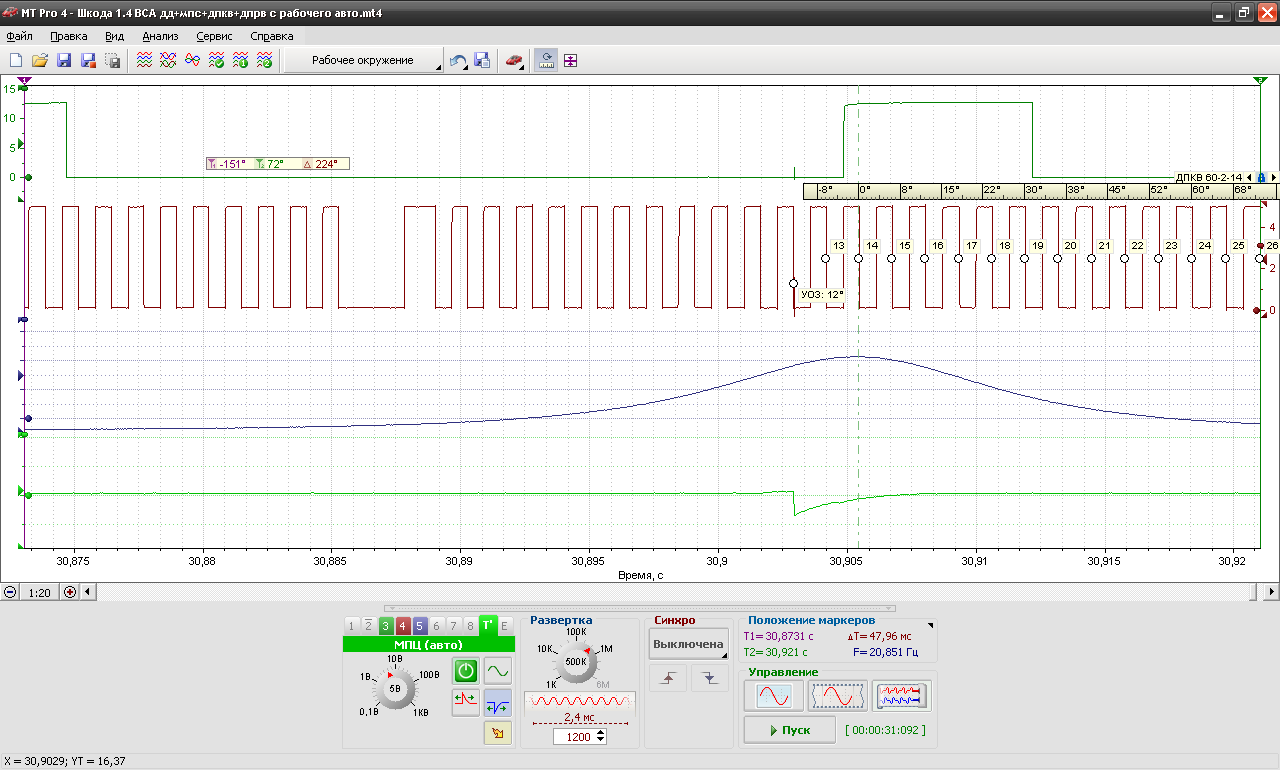Click waveform icon with green badge 2
The width and height of the screenshot is (1280, 770).
click(265, 61)
